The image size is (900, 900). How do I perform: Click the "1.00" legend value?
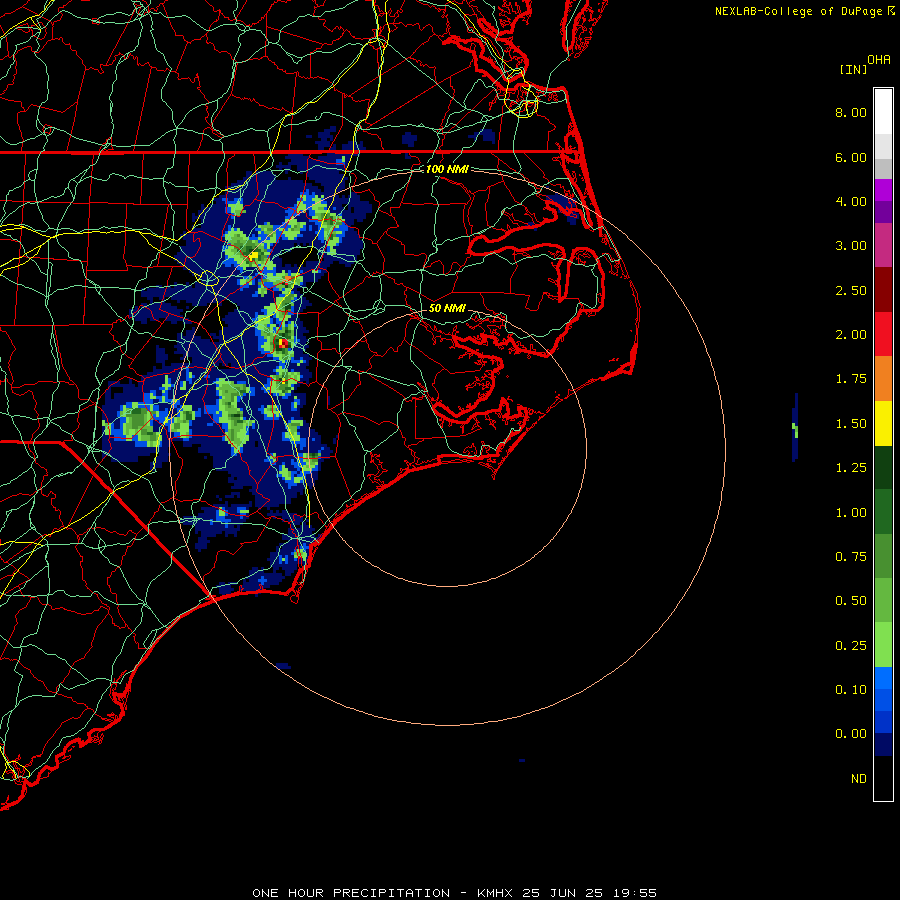tap(851, 513)
